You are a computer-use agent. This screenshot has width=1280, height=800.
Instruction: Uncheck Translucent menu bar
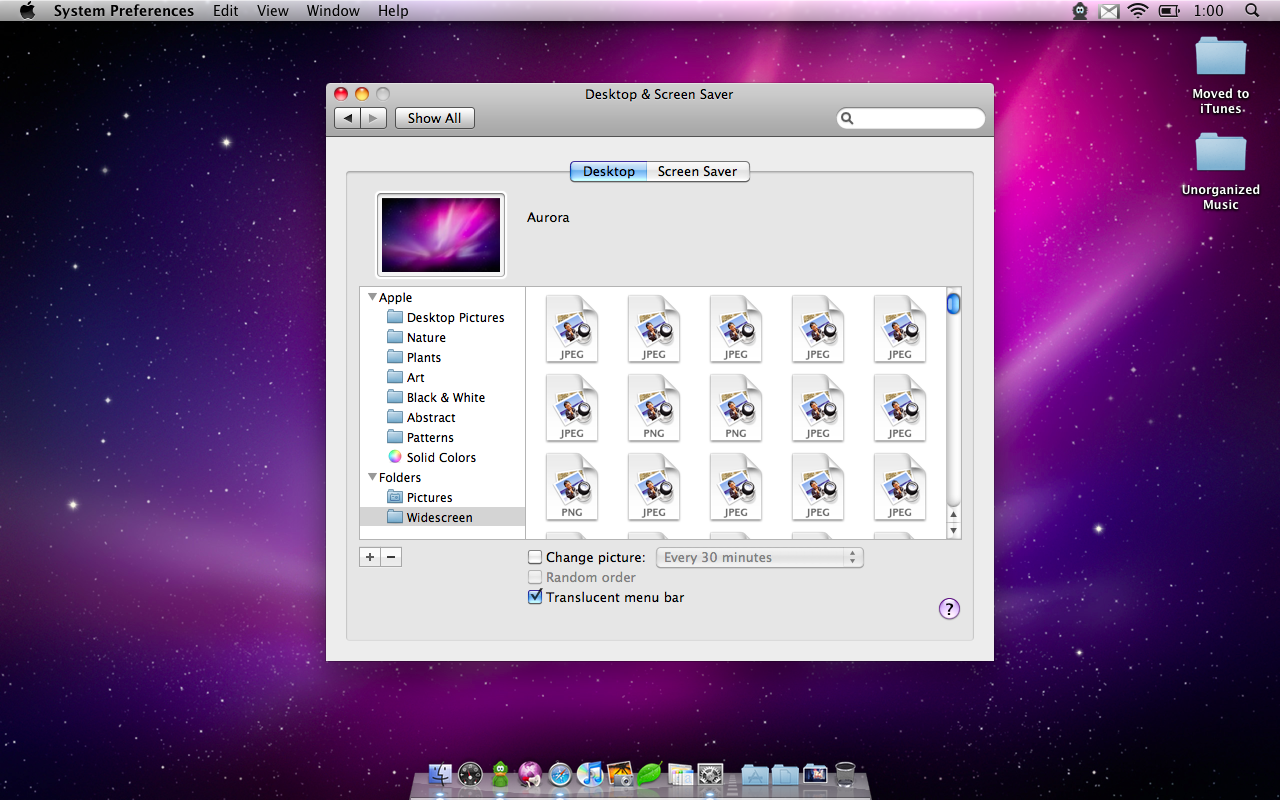(535, 597)
